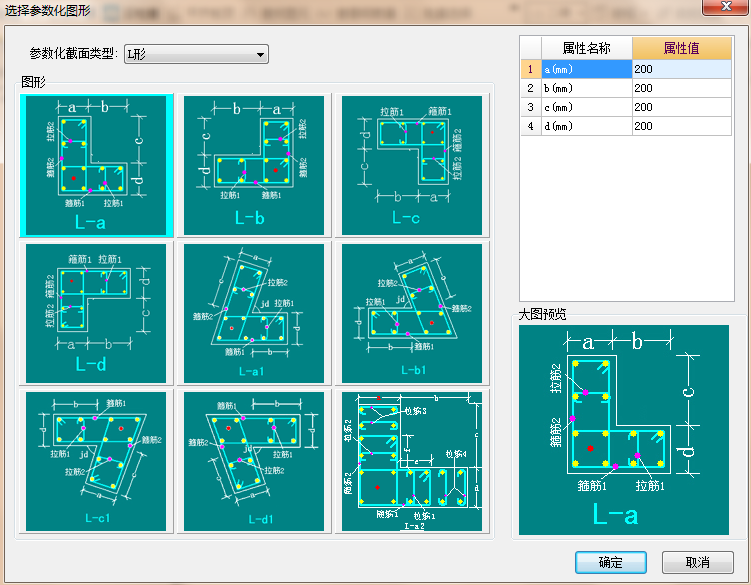Select the b(mm) property name cell
Viewport: 751px width, 585px height.
click(x=587, y=88)
